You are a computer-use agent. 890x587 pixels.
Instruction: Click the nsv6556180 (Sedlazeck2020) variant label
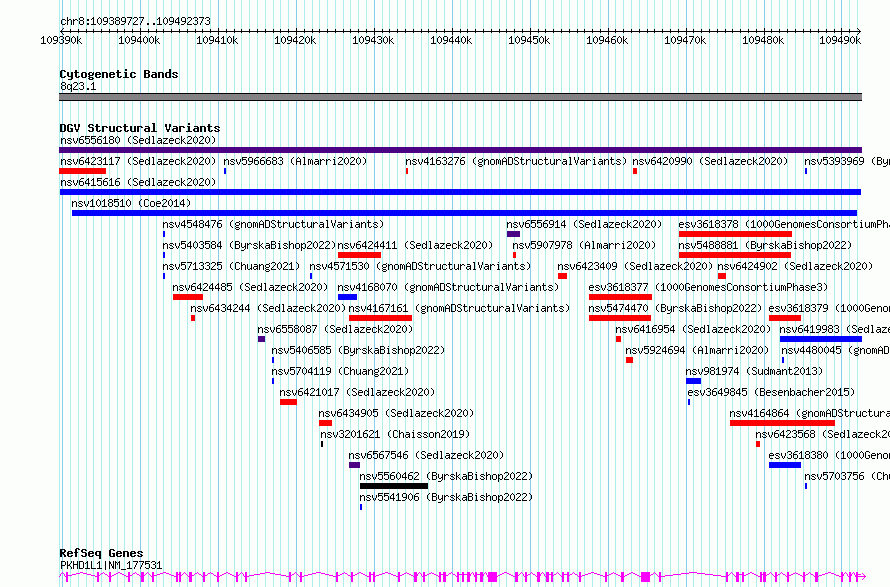coord(138,140)
